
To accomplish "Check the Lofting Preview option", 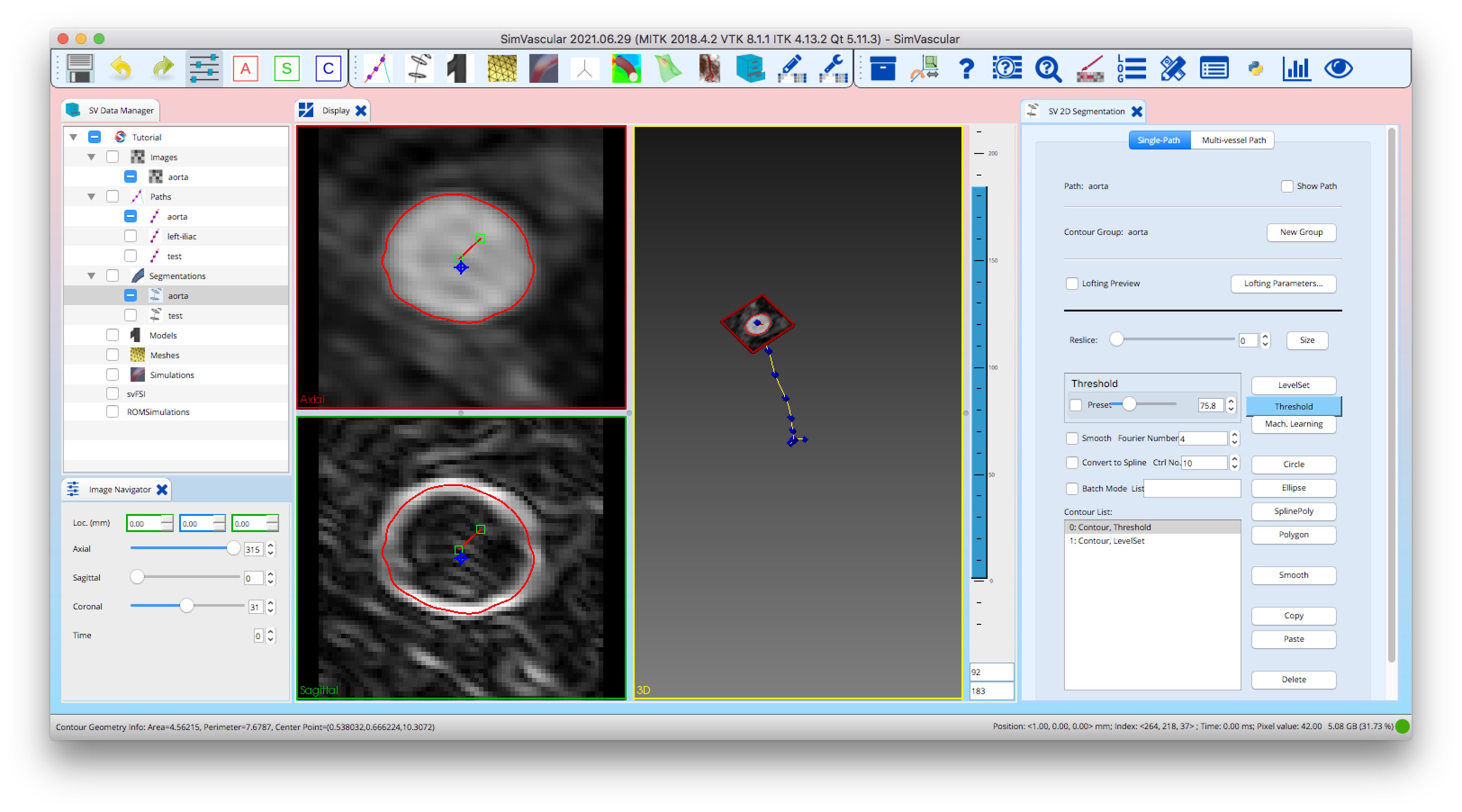I will point(1072,283).
